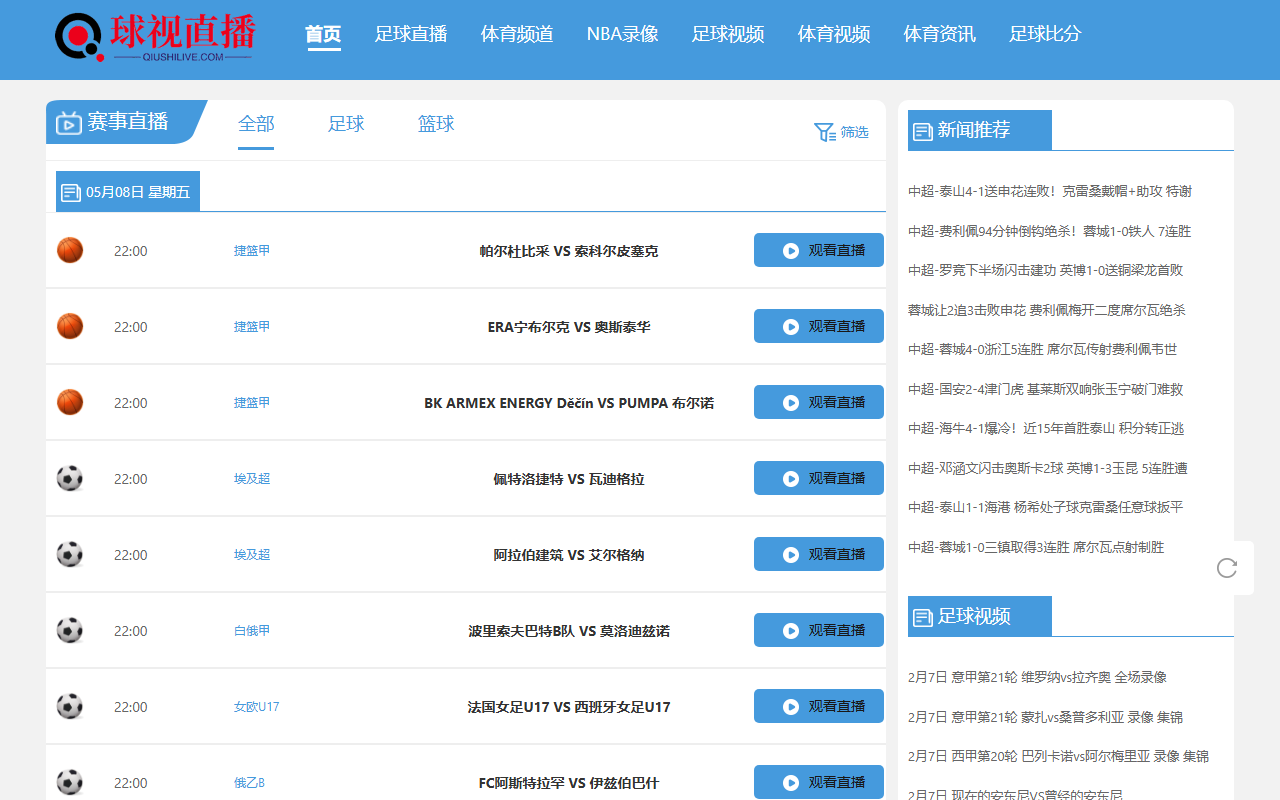1280x800 pixels.
Task: Click 22:00 time in 阿拉伯建筑 row
Action: click(x=130, y=555)
